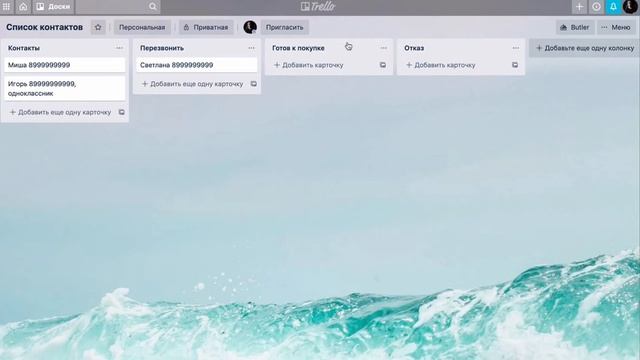Image resolution: width=640 pixels, height=360 pixels.
Task: Open the apps grid menu icon
Action: coord(6,7)
